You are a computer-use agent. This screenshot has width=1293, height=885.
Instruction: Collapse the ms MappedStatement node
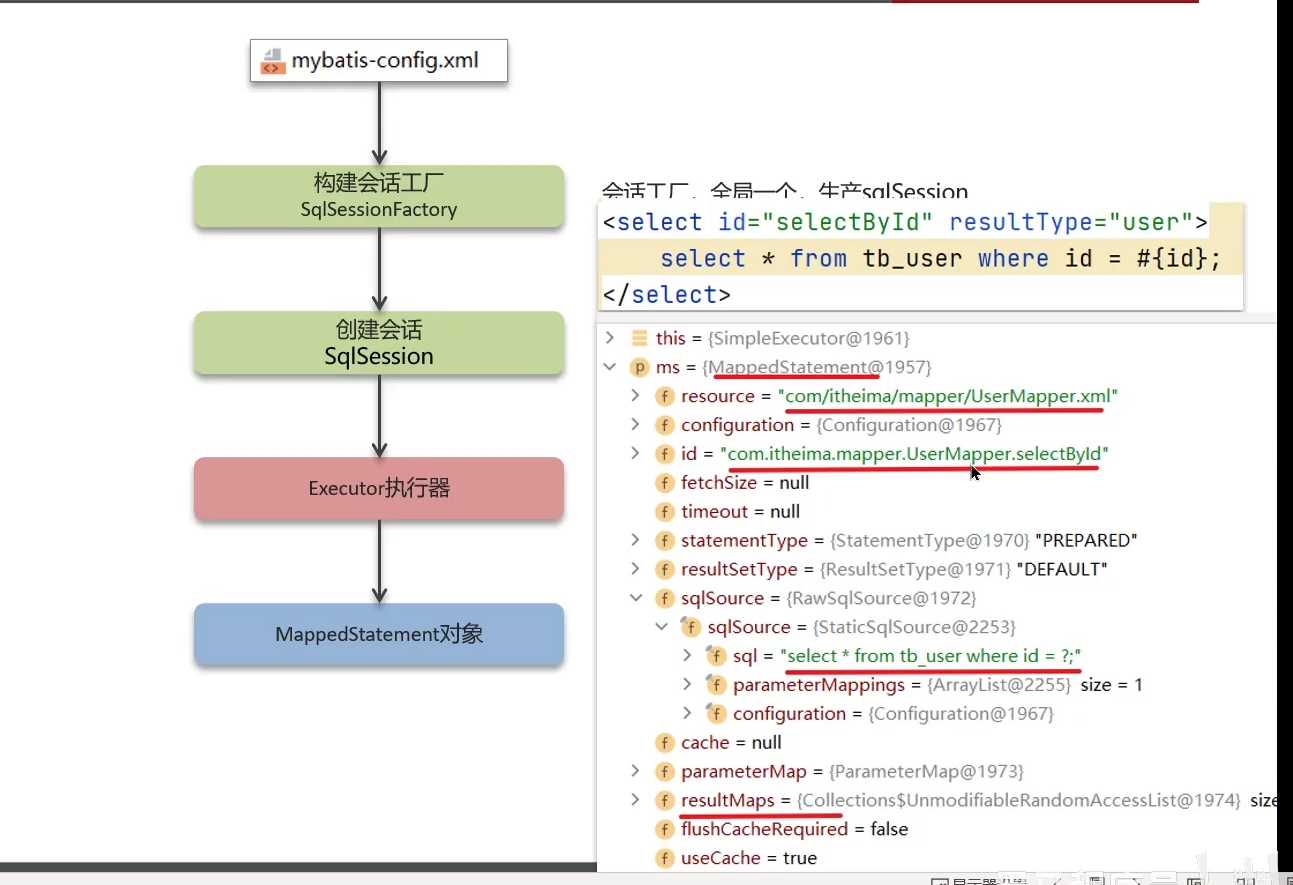tap(610, 367)
